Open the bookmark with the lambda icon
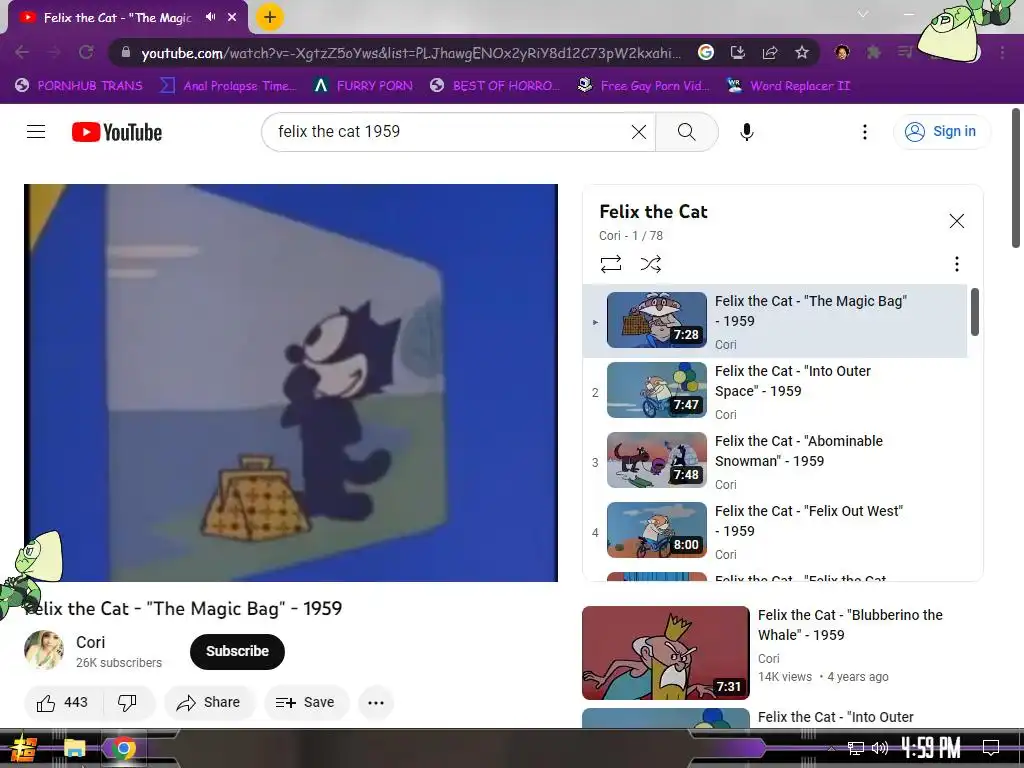The width and height of the screenshot is (1024, 768). [363, 86]
